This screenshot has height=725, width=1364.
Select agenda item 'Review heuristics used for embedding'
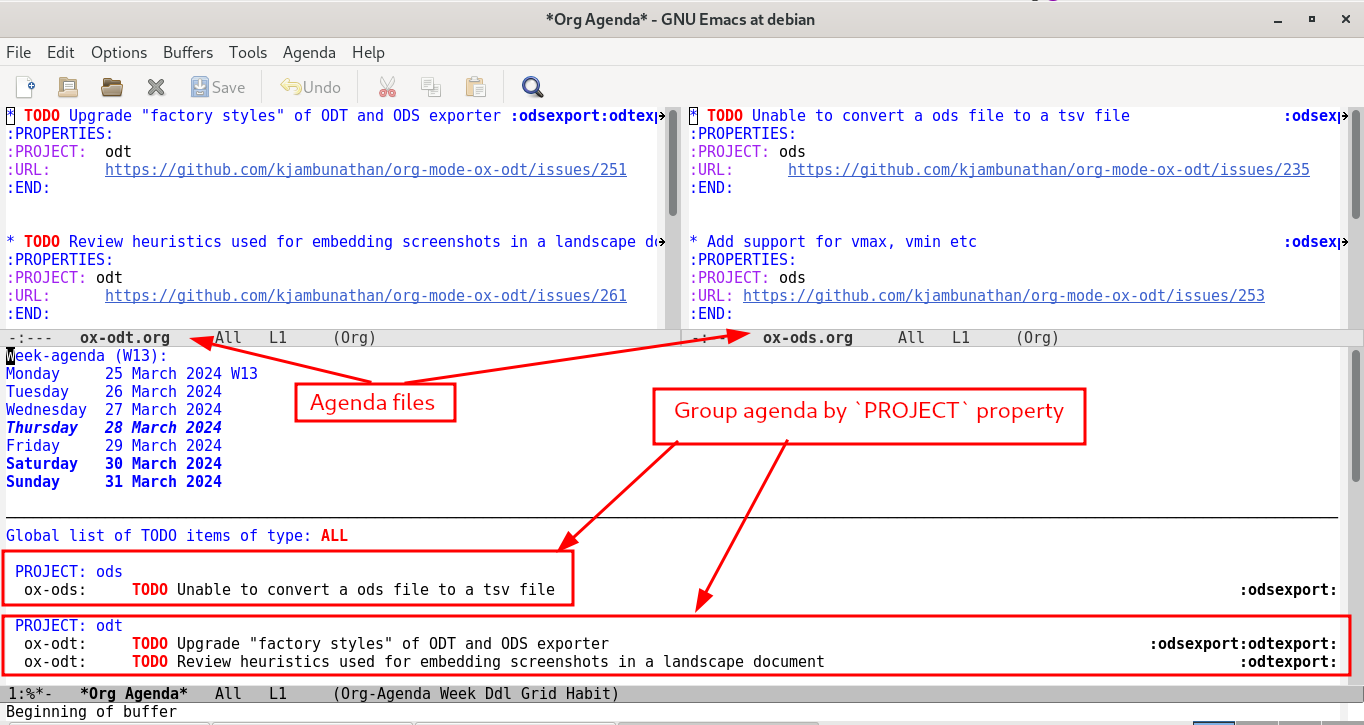tap(501, 662)
